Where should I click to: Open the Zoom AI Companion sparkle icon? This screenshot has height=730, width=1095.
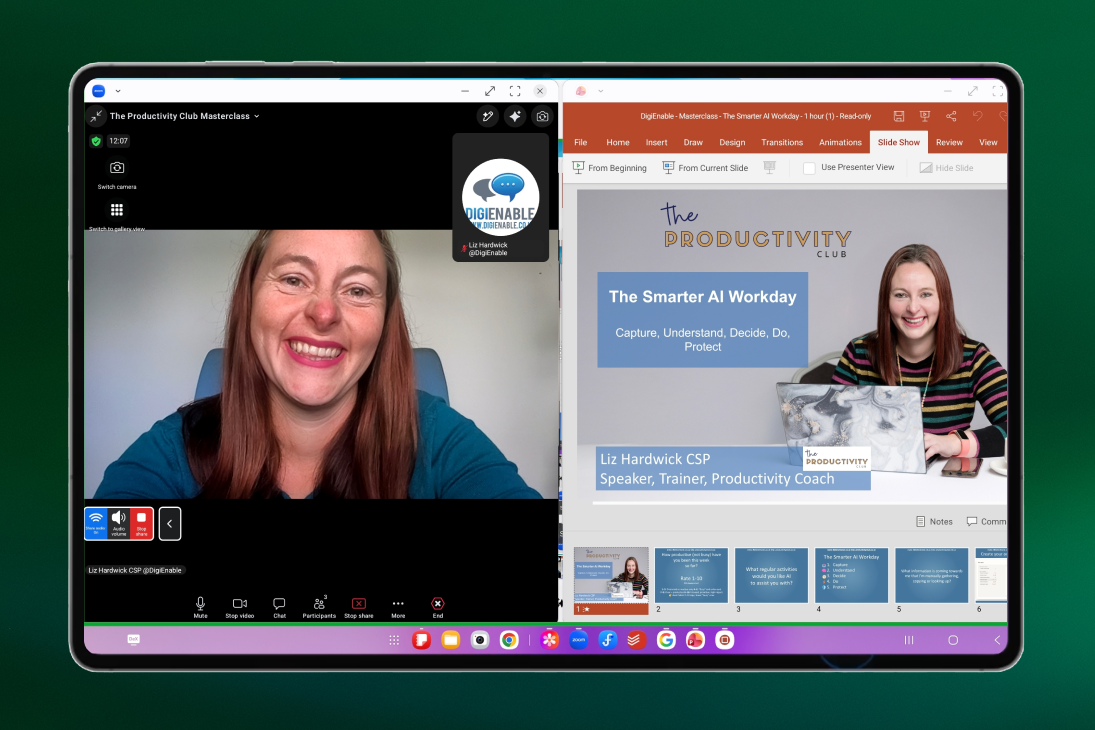(515, 117)
